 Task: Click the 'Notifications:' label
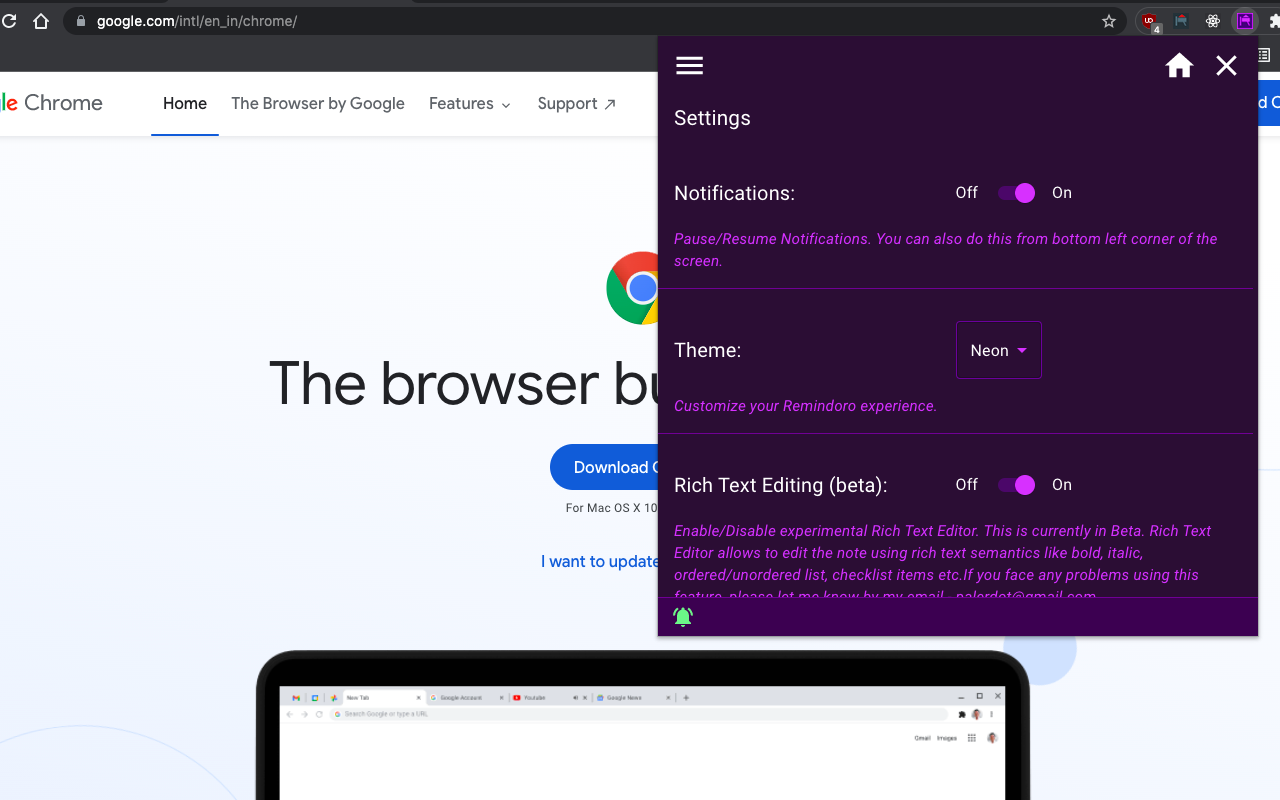pos(734,193)
